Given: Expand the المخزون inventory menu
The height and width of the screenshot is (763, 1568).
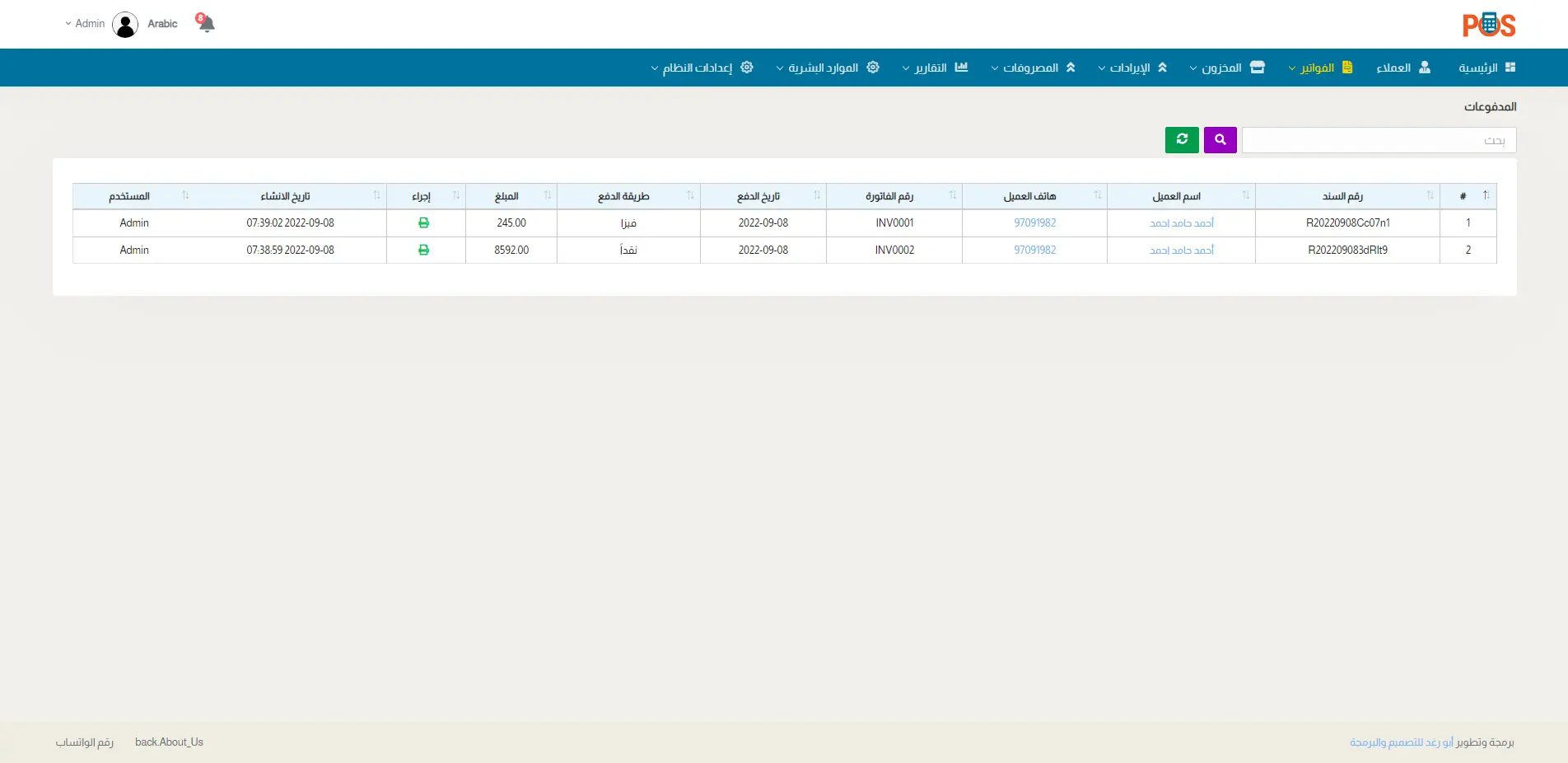Looking at the screenshot, I should (1226, 68).
